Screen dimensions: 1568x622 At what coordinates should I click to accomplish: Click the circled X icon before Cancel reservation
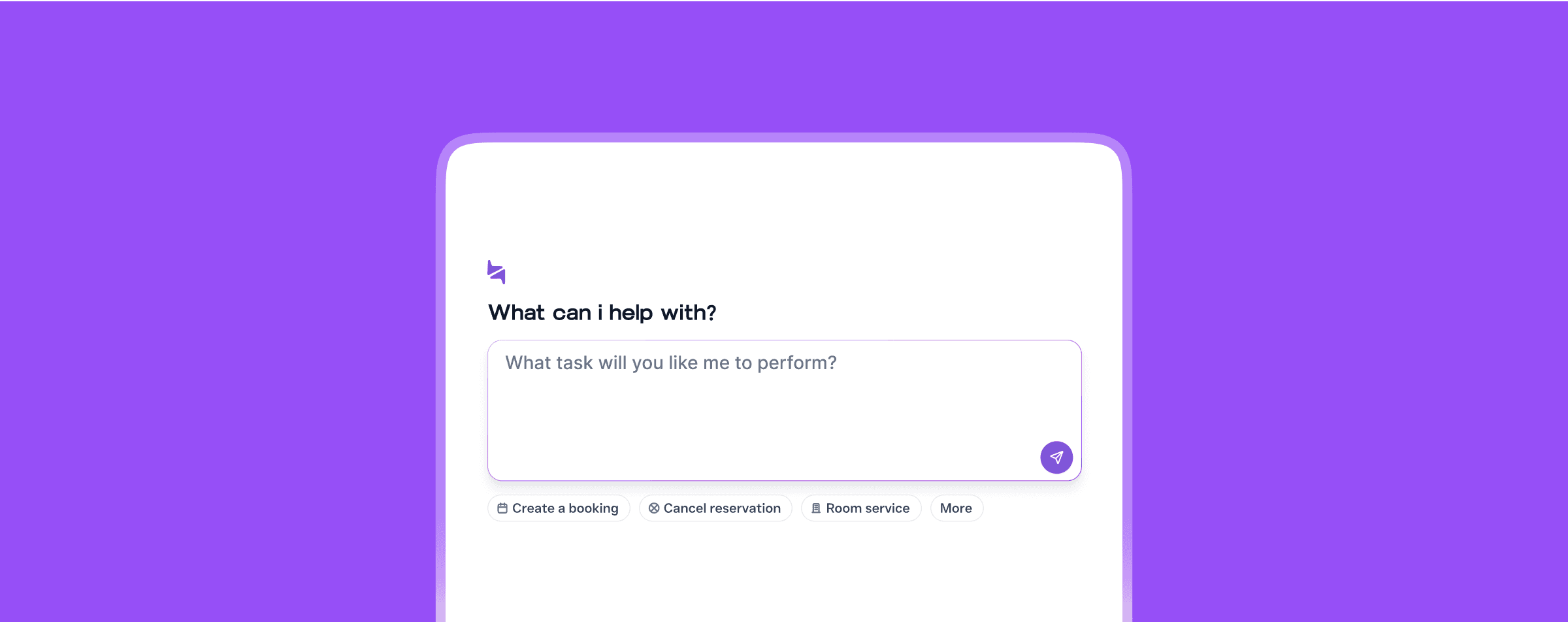[653, 508]
